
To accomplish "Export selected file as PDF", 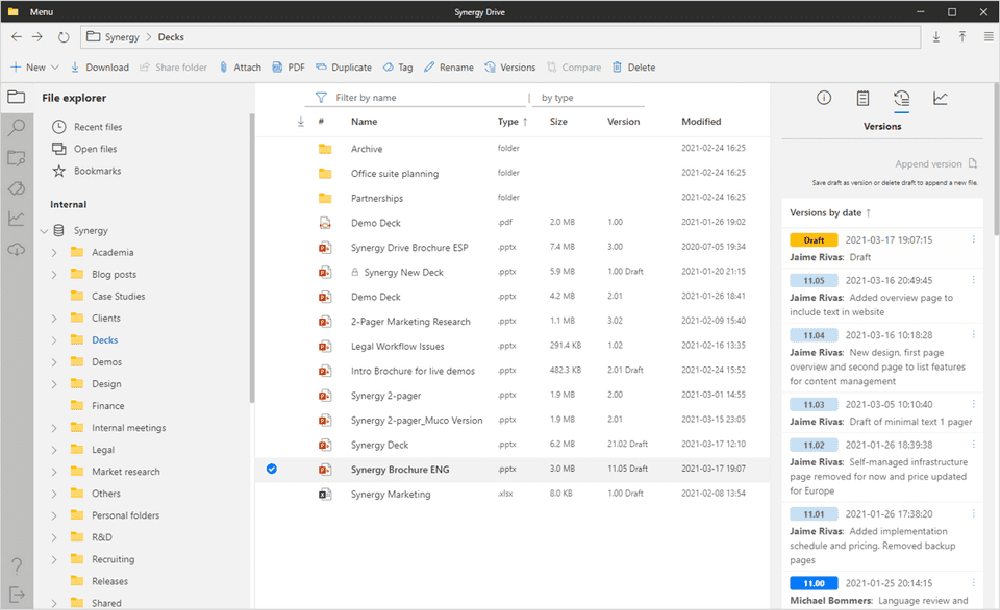I will tap(289, 67).
